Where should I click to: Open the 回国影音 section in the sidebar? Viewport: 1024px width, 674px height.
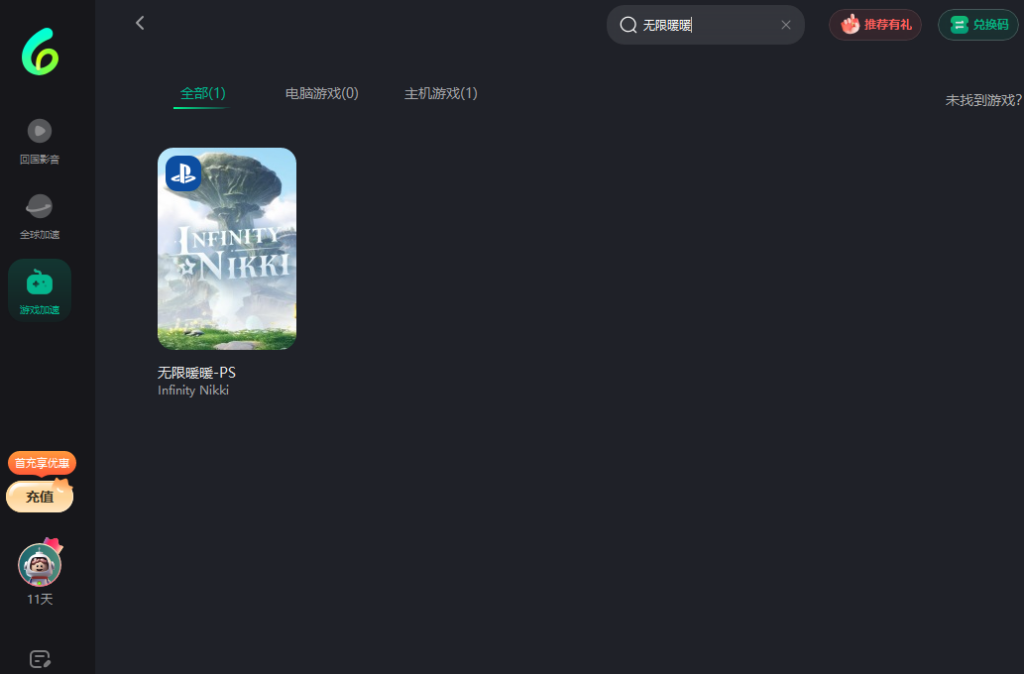(40, 131)
